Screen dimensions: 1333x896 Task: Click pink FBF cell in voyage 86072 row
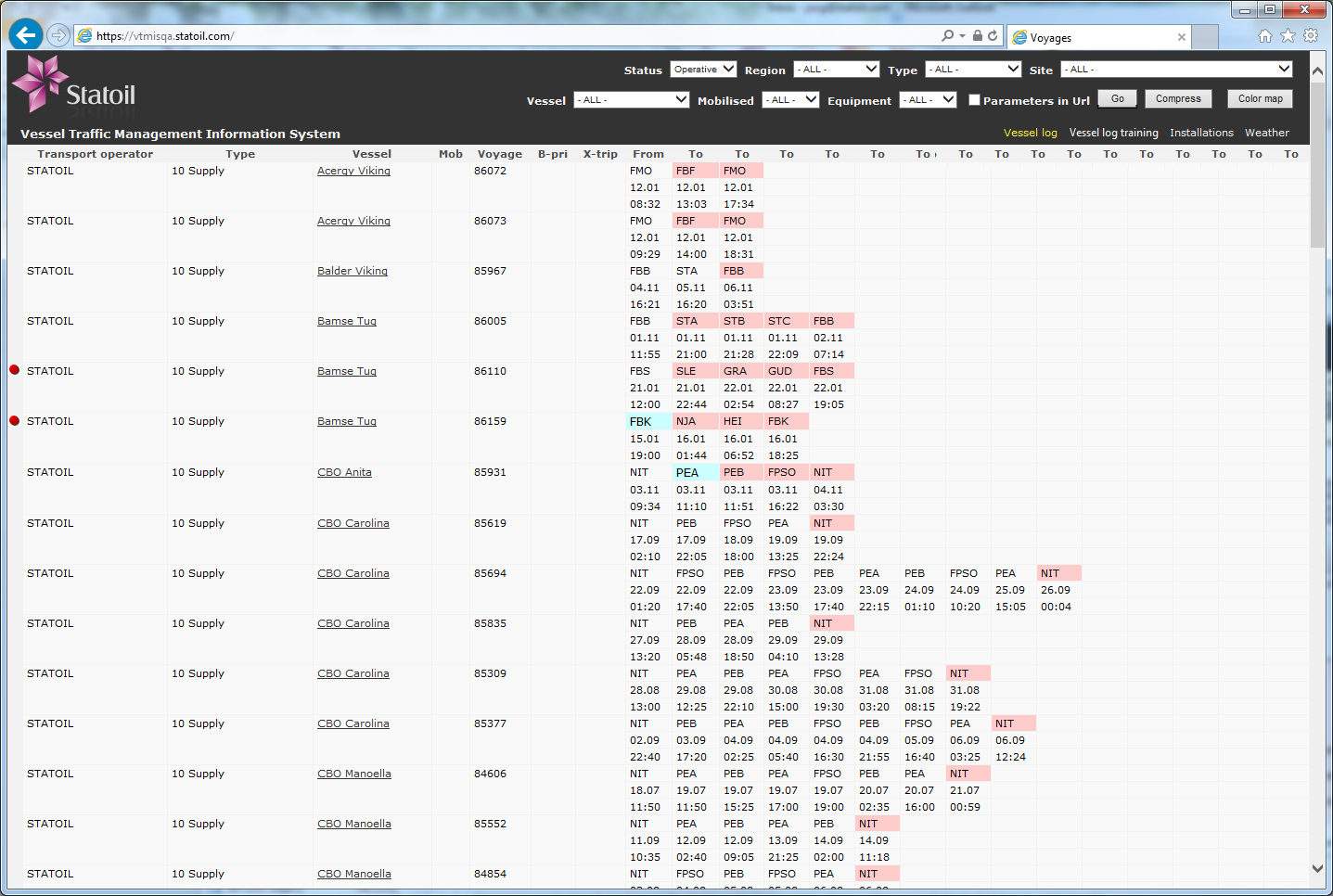pos(695,171)
